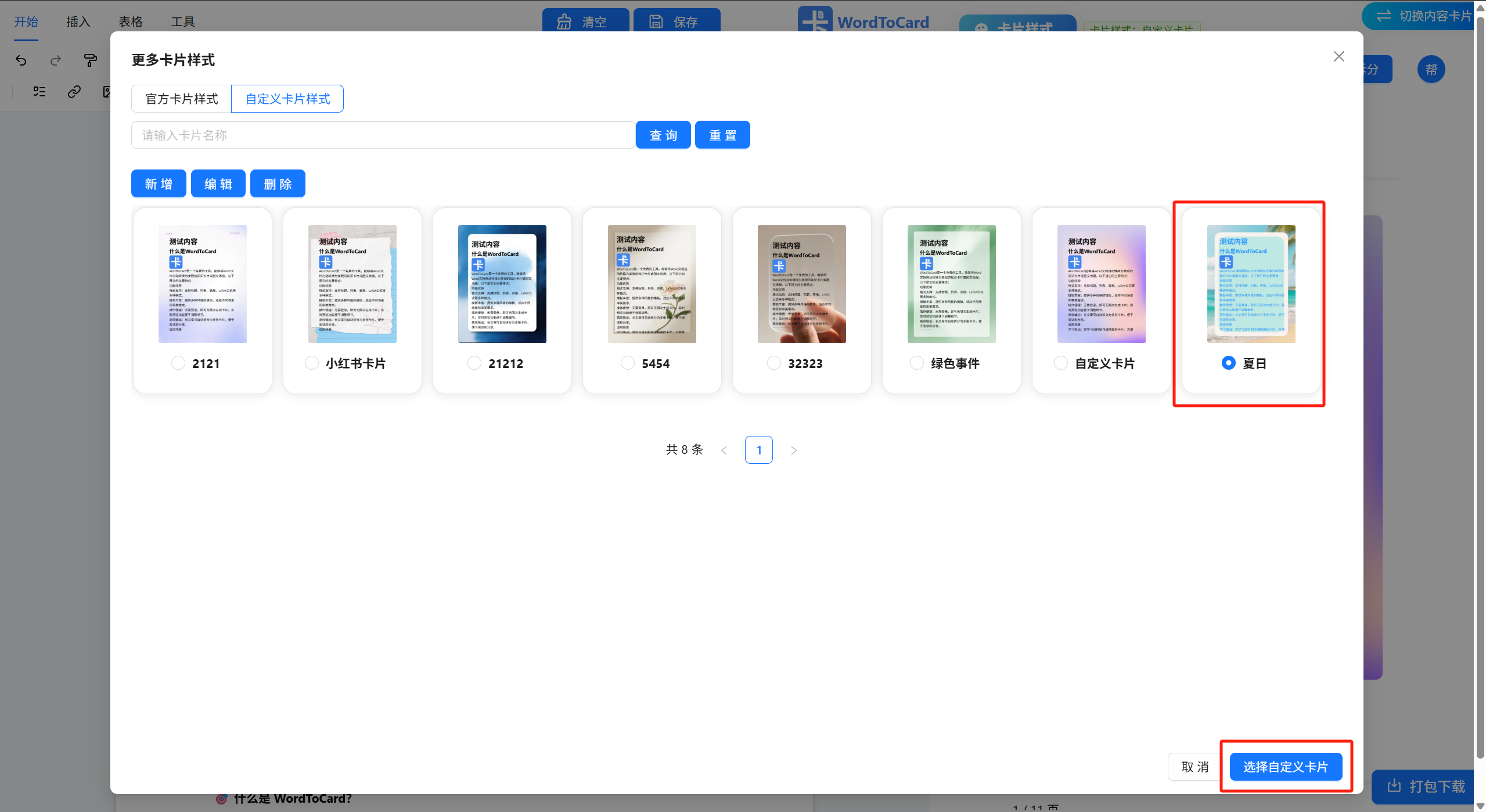
Task: Click the 请输入卡片名称 input field
Action: tap(383, 135)
